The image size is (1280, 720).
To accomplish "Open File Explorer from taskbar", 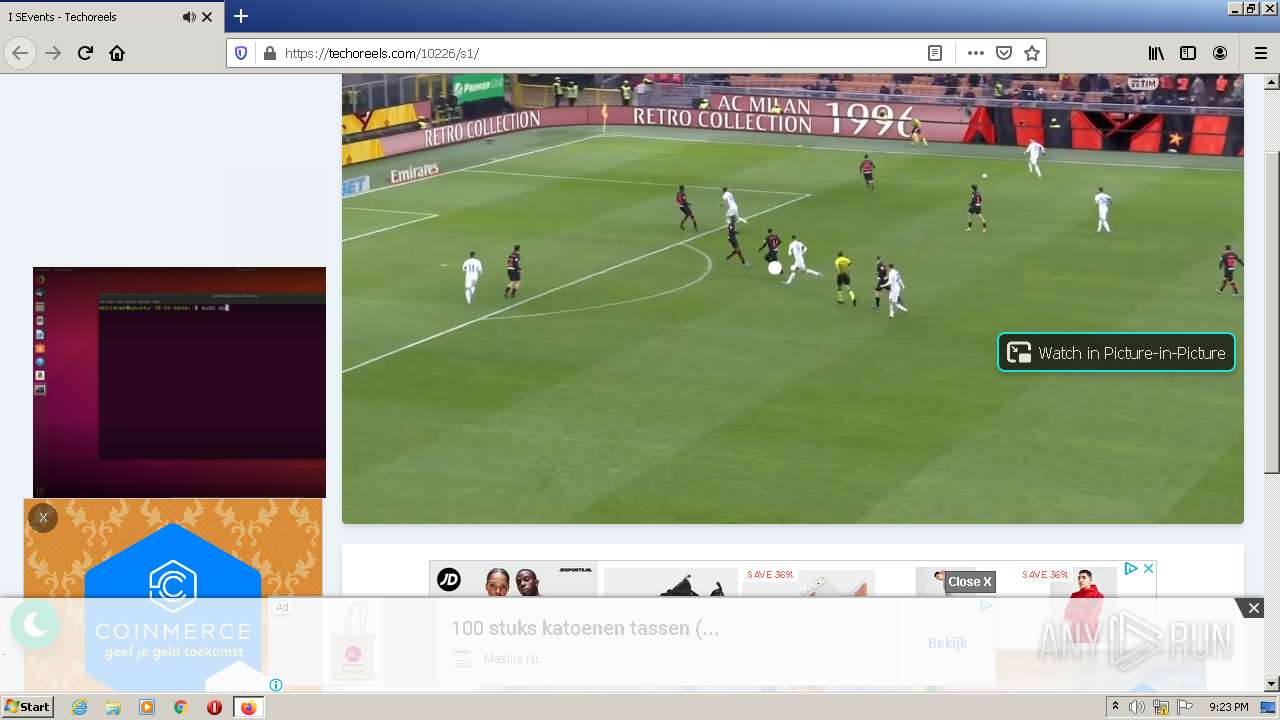I will click(x=113, y=707).
